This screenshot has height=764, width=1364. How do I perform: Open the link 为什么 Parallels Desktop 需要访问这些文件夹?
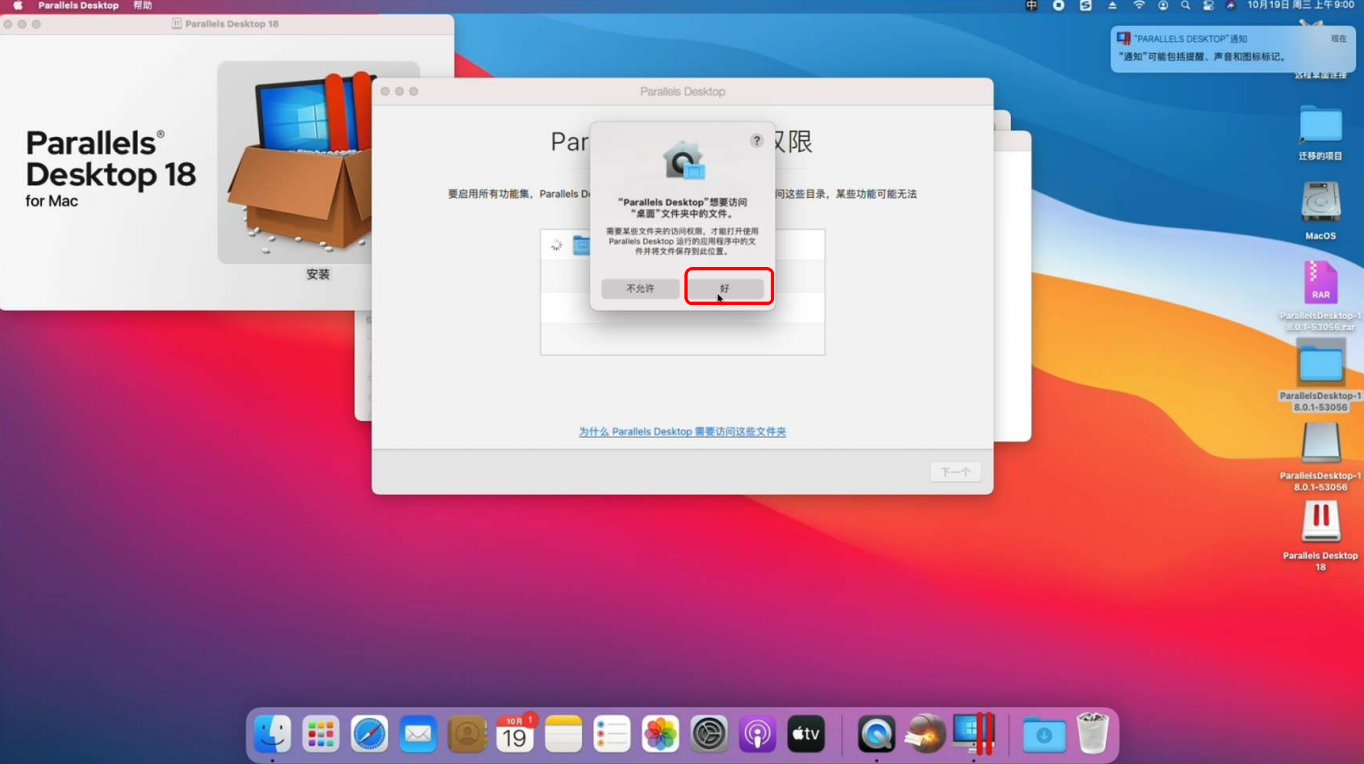point(682,432)
